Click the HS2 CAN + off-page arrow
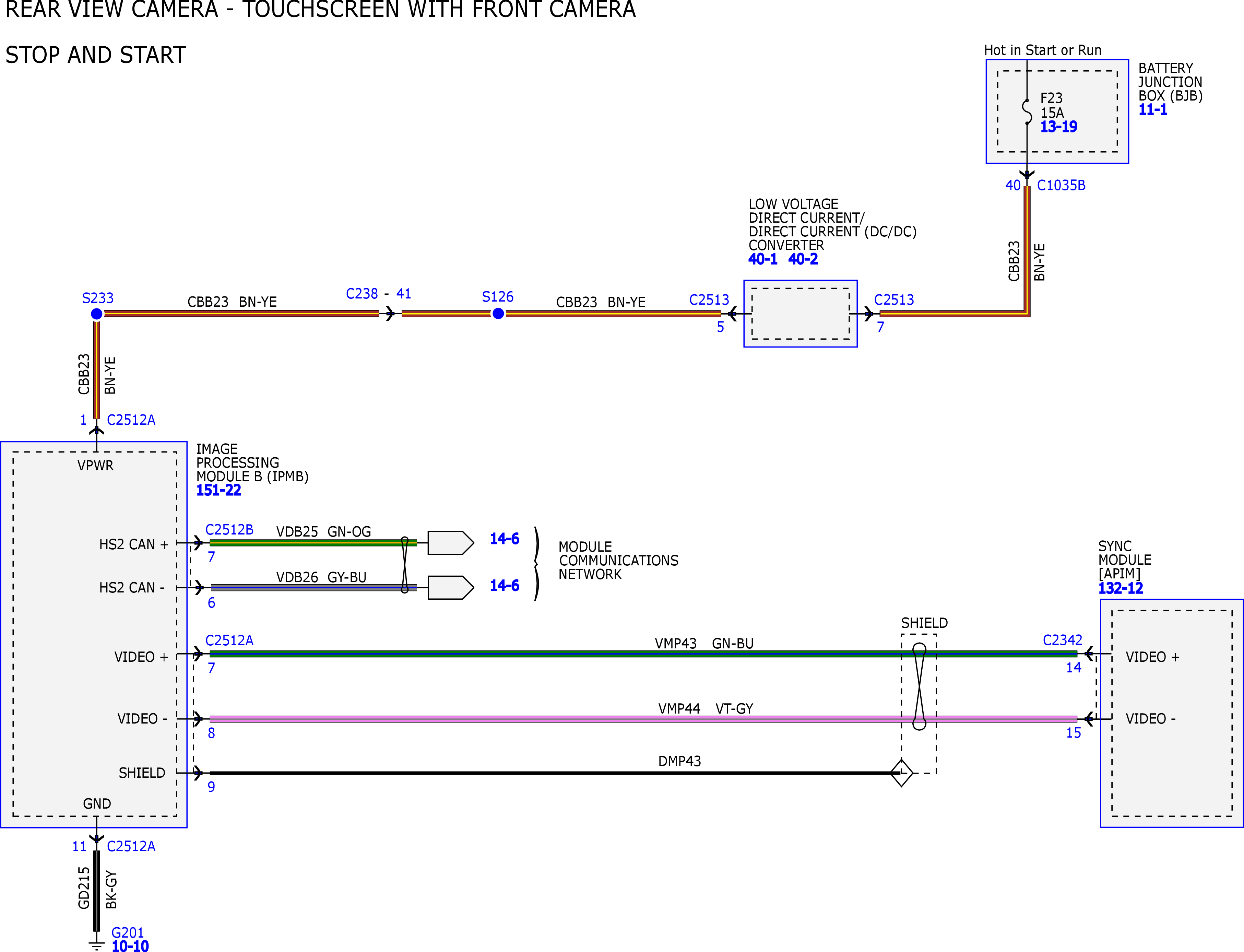 coord(450,542)
